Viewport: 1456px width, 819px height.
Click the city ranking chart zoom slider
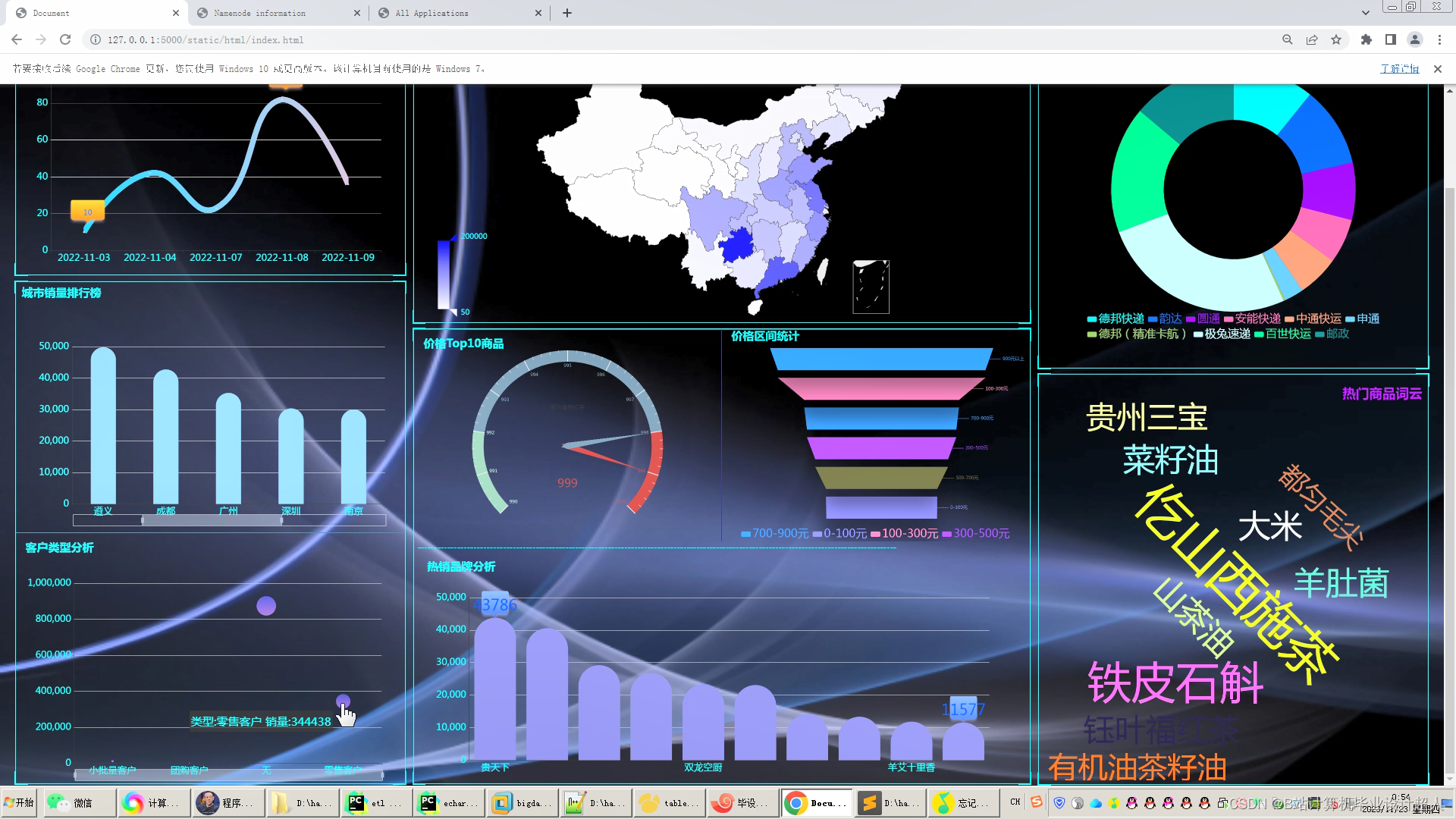pyautogui.click(x=212, y=520)
